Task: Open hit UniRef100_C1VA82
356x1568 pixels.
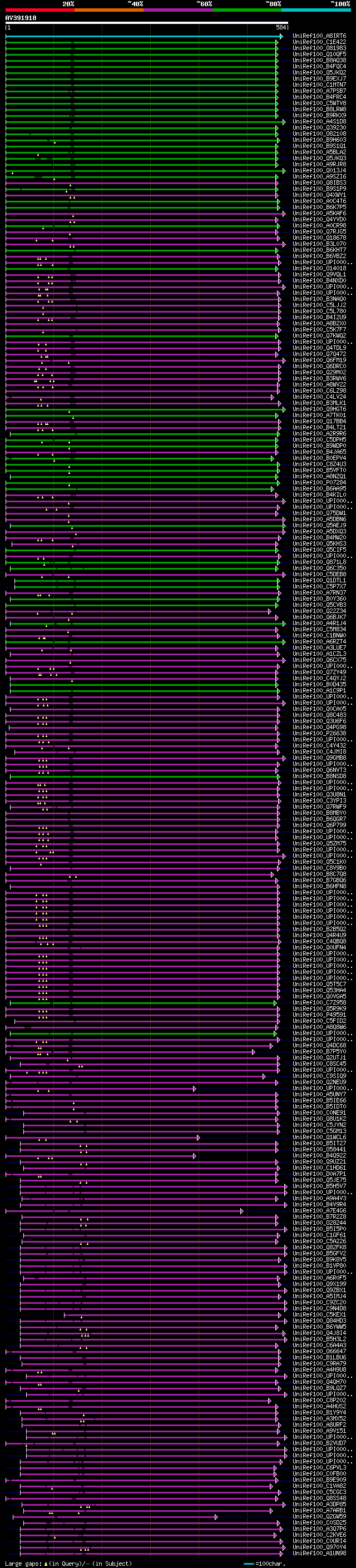Action: click(x=319, y=1486)
